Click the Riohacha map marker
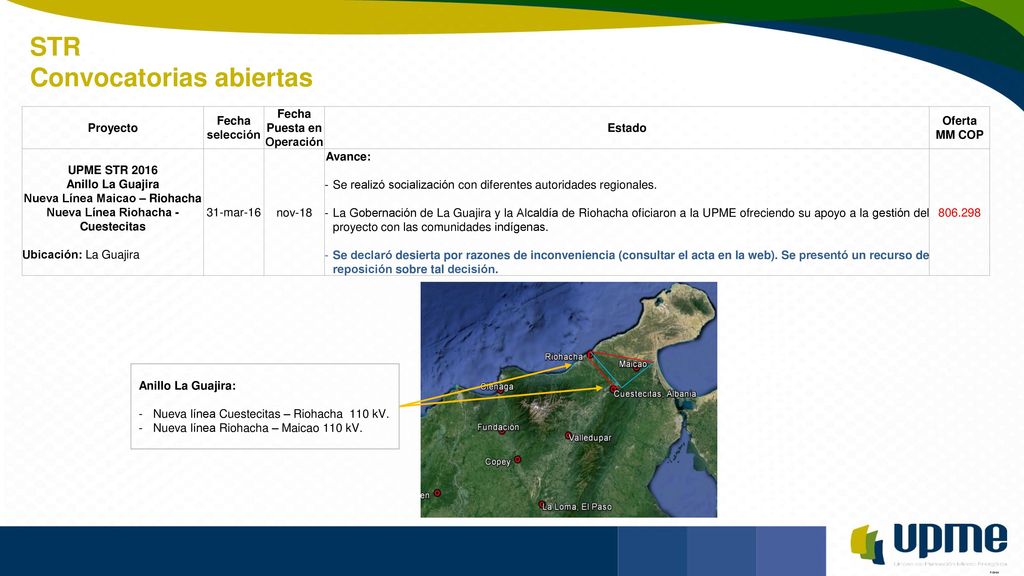The image size is (1024, 576). [590, 355]
